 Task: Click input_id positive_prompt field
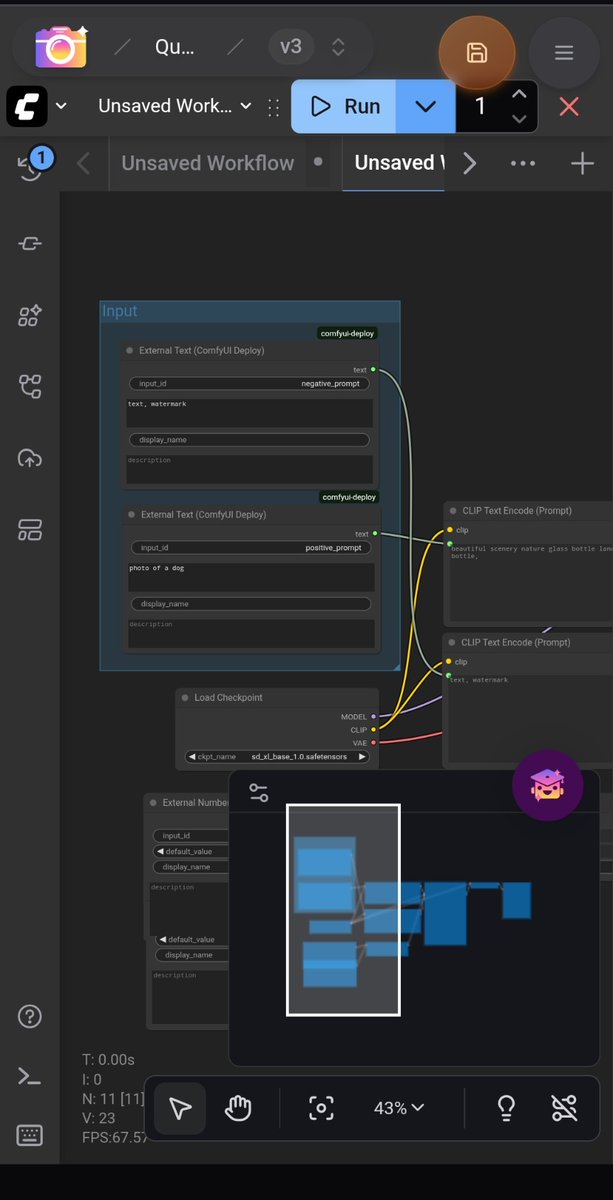250,547
